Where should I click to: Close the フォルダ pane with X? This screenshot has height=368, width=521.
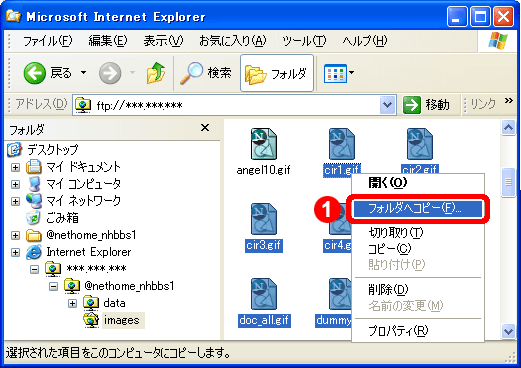(205, 128)
